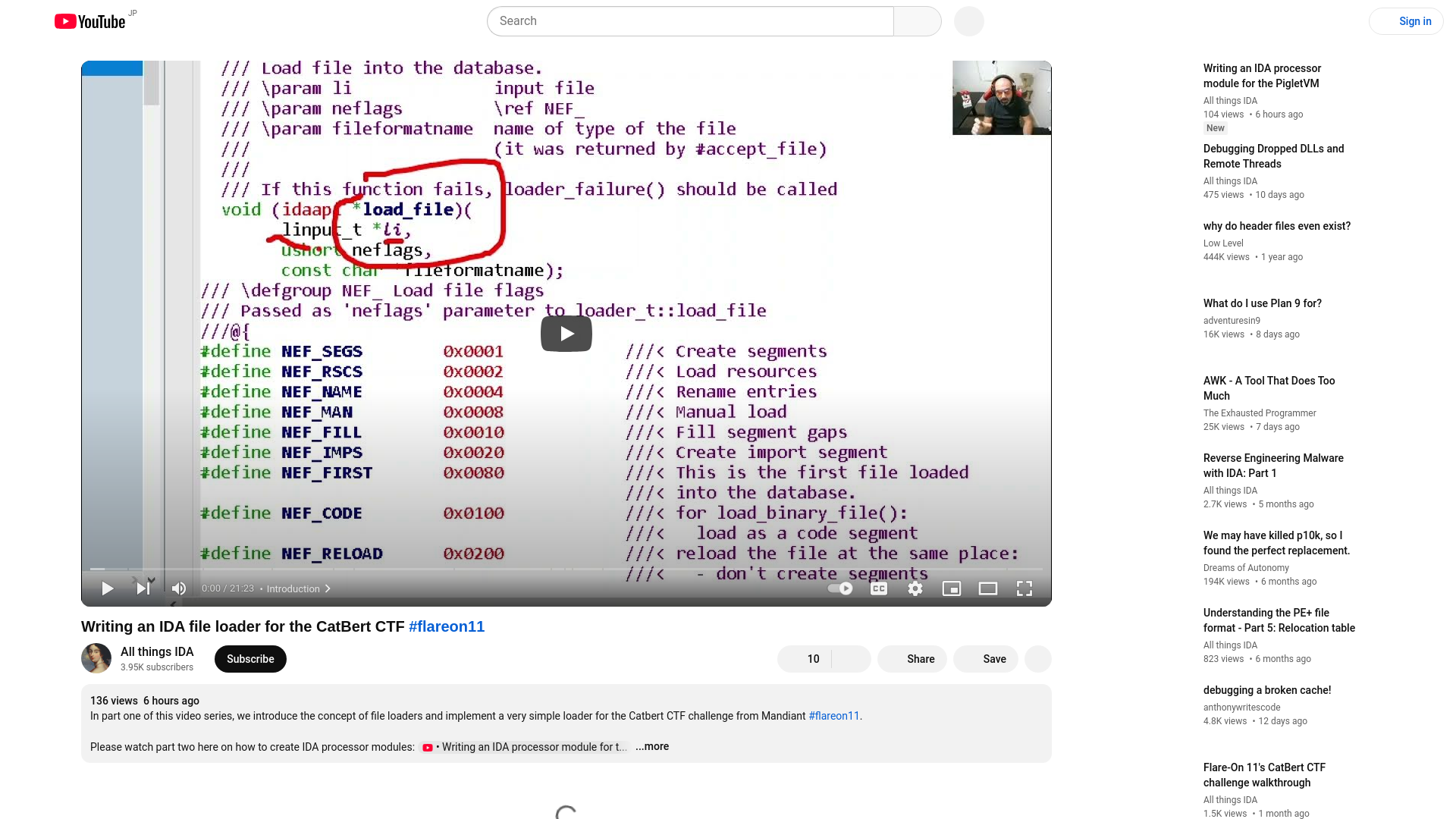Click the 0:00 / 21:23 time display
The height and width of the screenshot is (819, 1456).
(227, 588)
